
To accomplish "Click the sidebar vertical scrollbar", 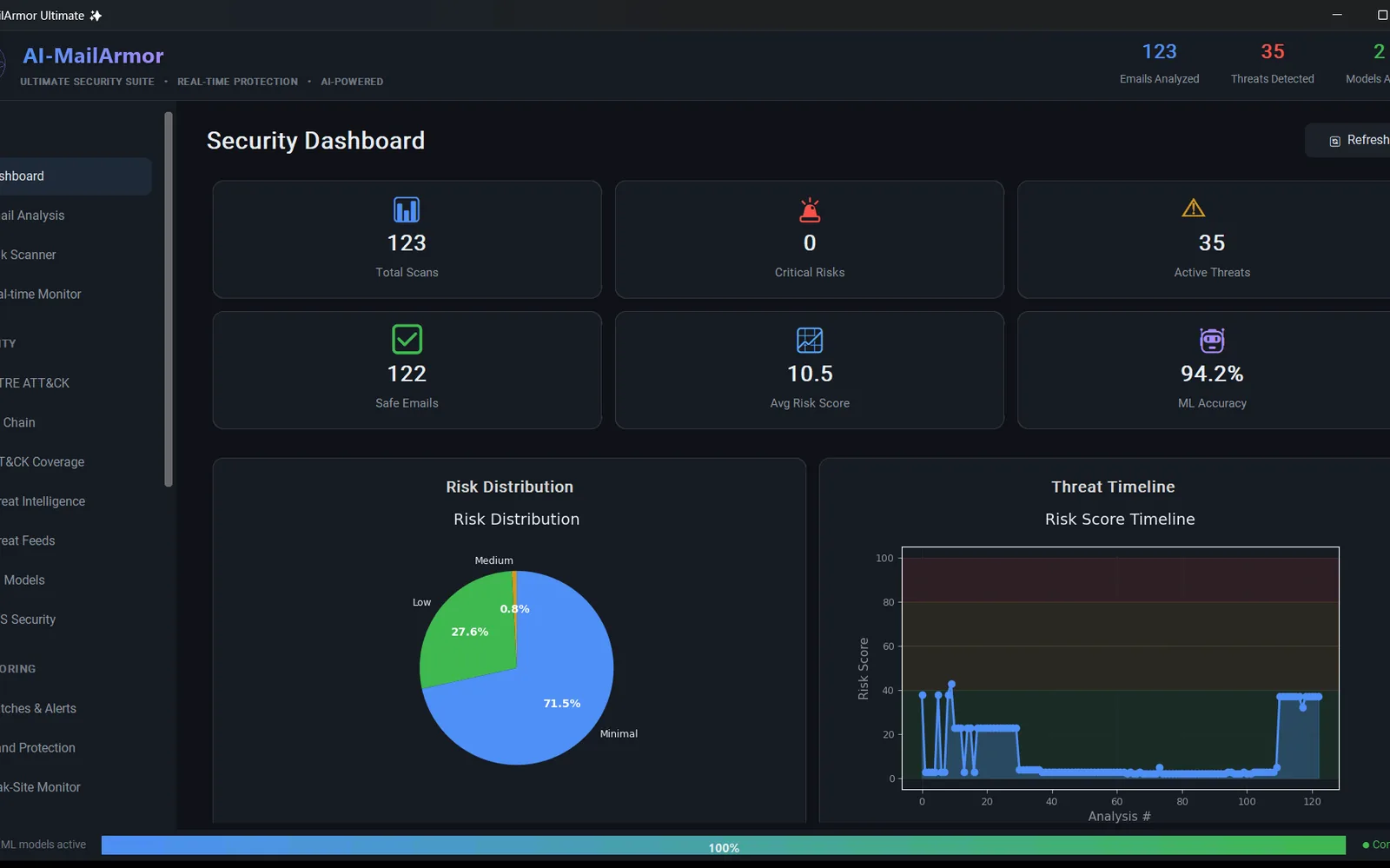I will point(169,299).
